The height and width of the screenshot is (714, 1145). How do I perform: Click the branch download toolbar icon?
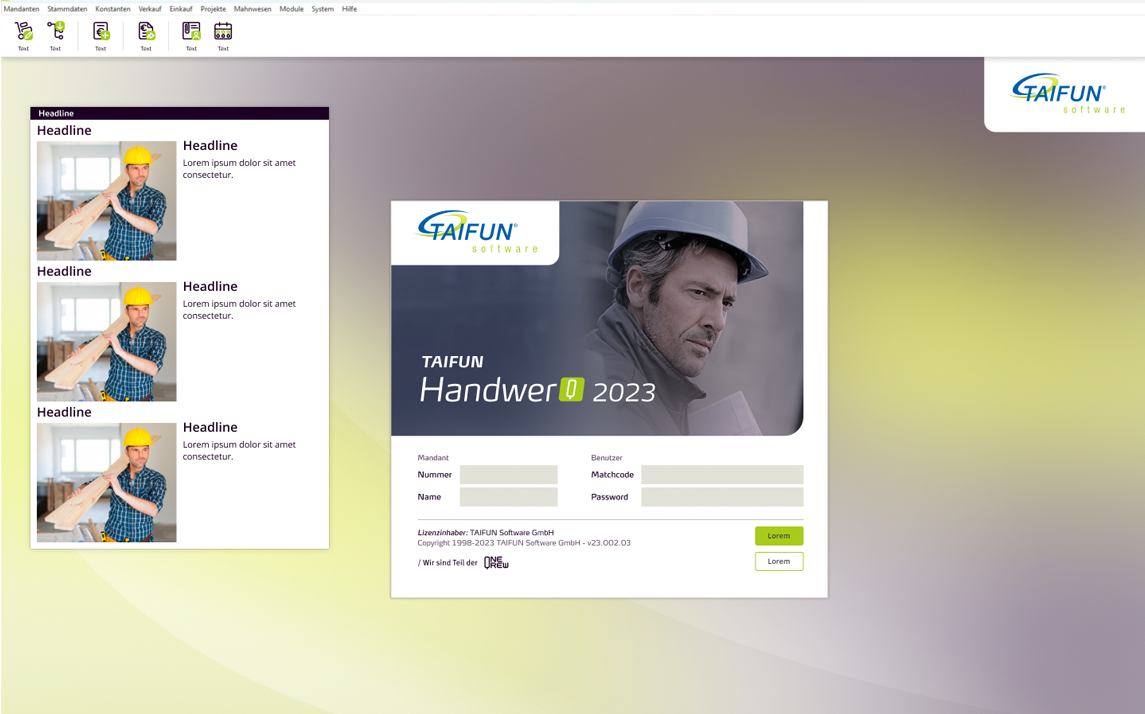55,32
